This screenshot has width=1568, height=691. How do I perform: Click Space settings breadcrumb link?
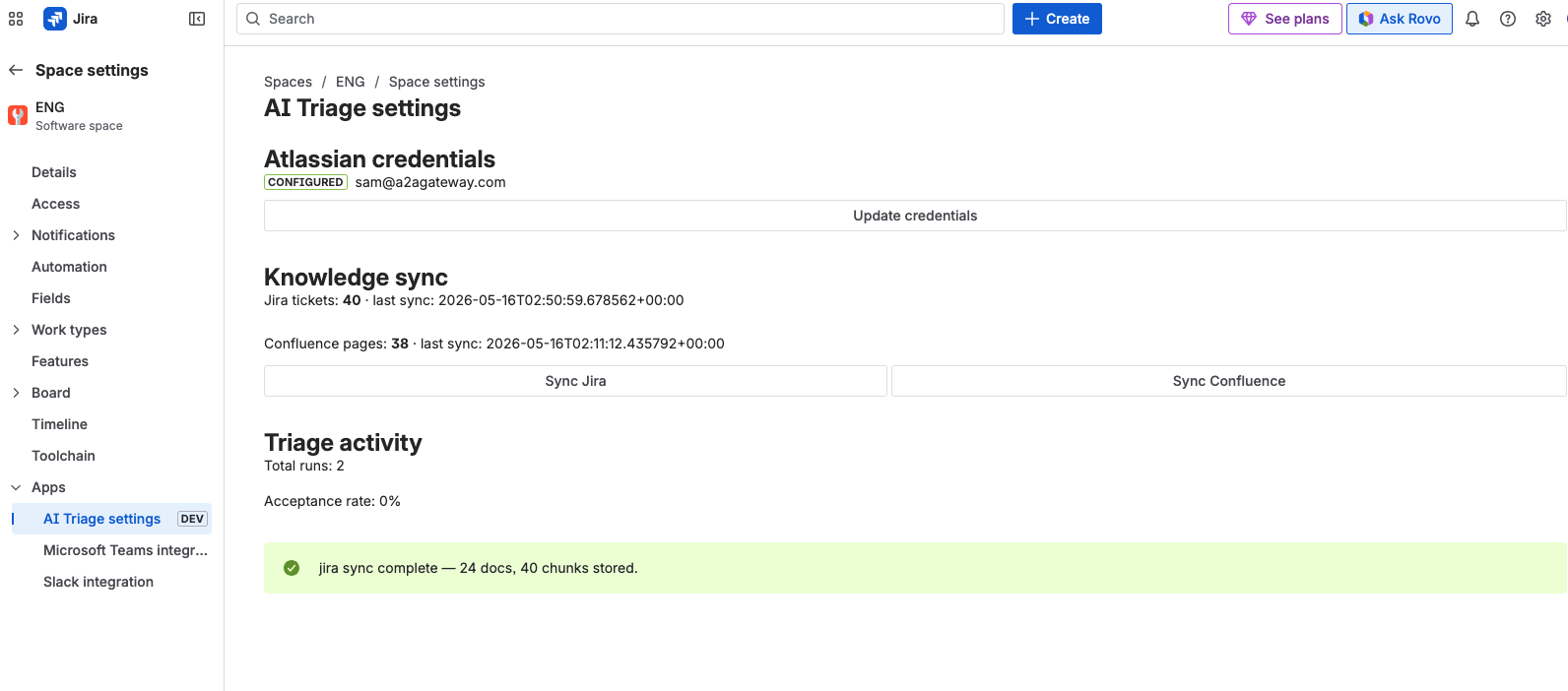click(436, 82)
